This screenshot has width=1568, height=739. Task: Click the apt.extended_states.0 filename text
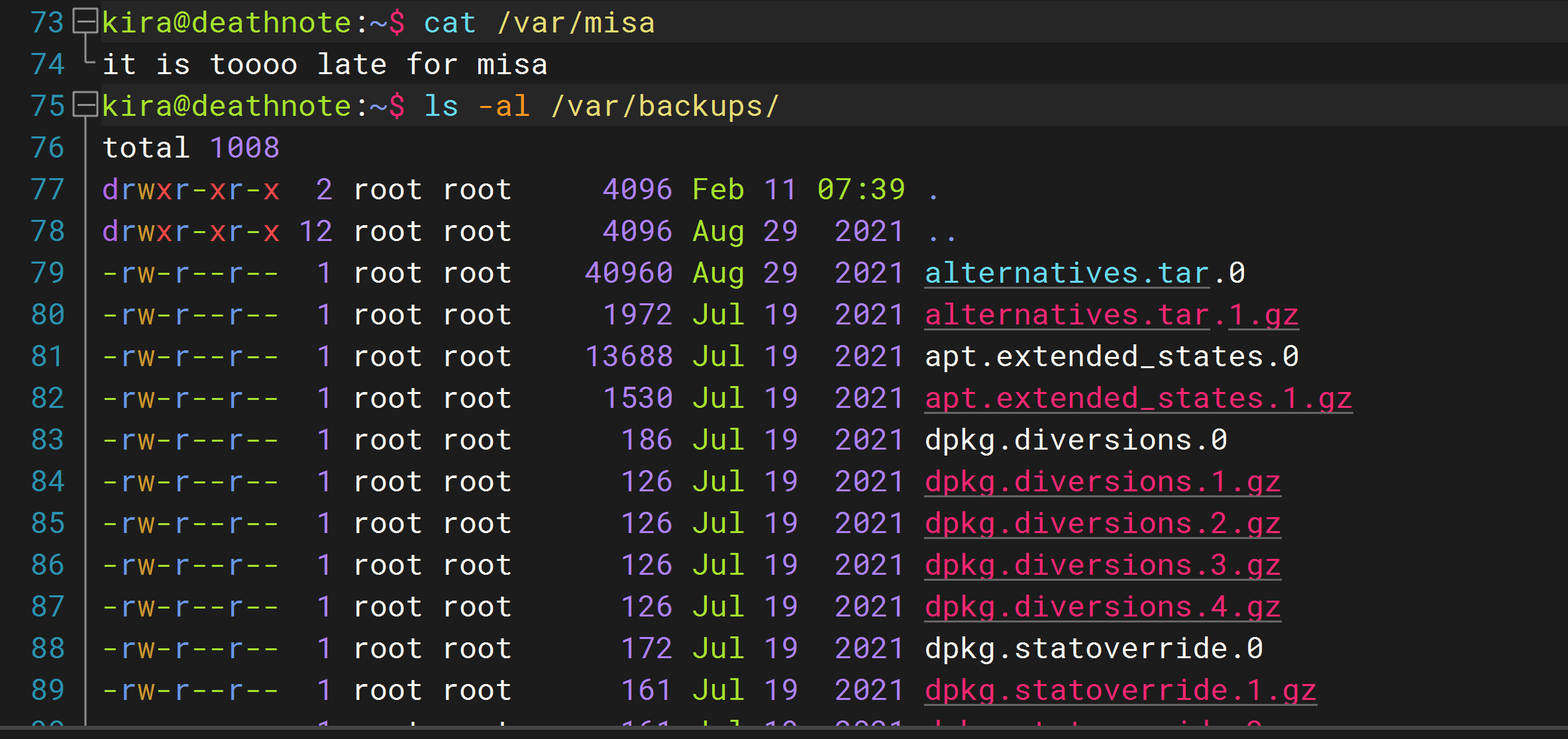1111,357
